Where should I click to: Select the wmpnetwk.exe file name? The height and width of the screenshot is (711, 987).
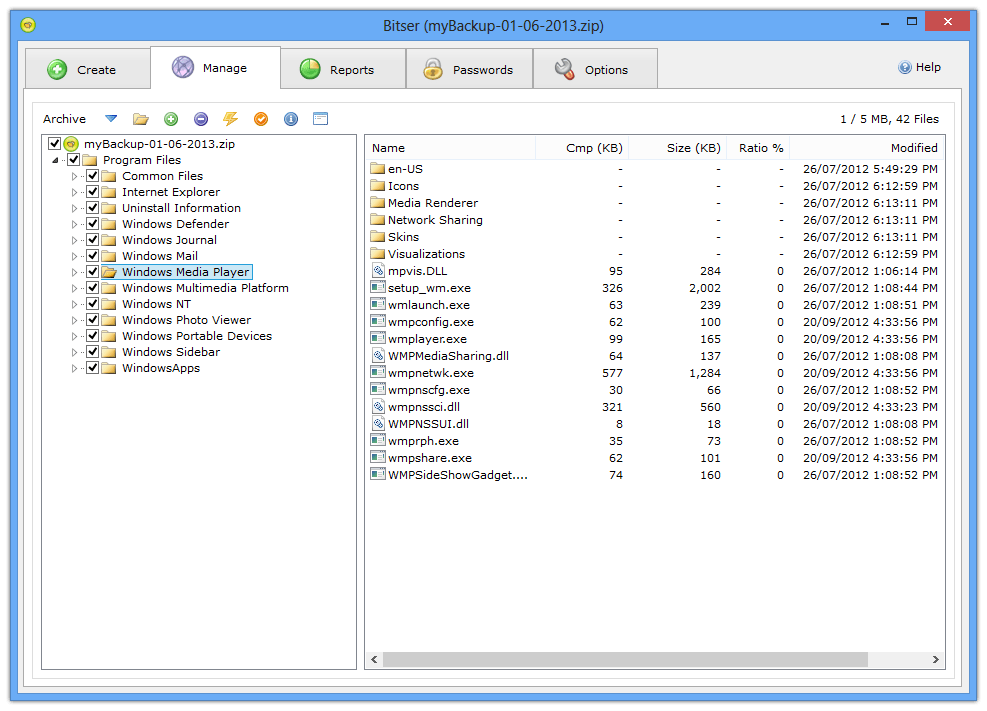pos(431,373)
